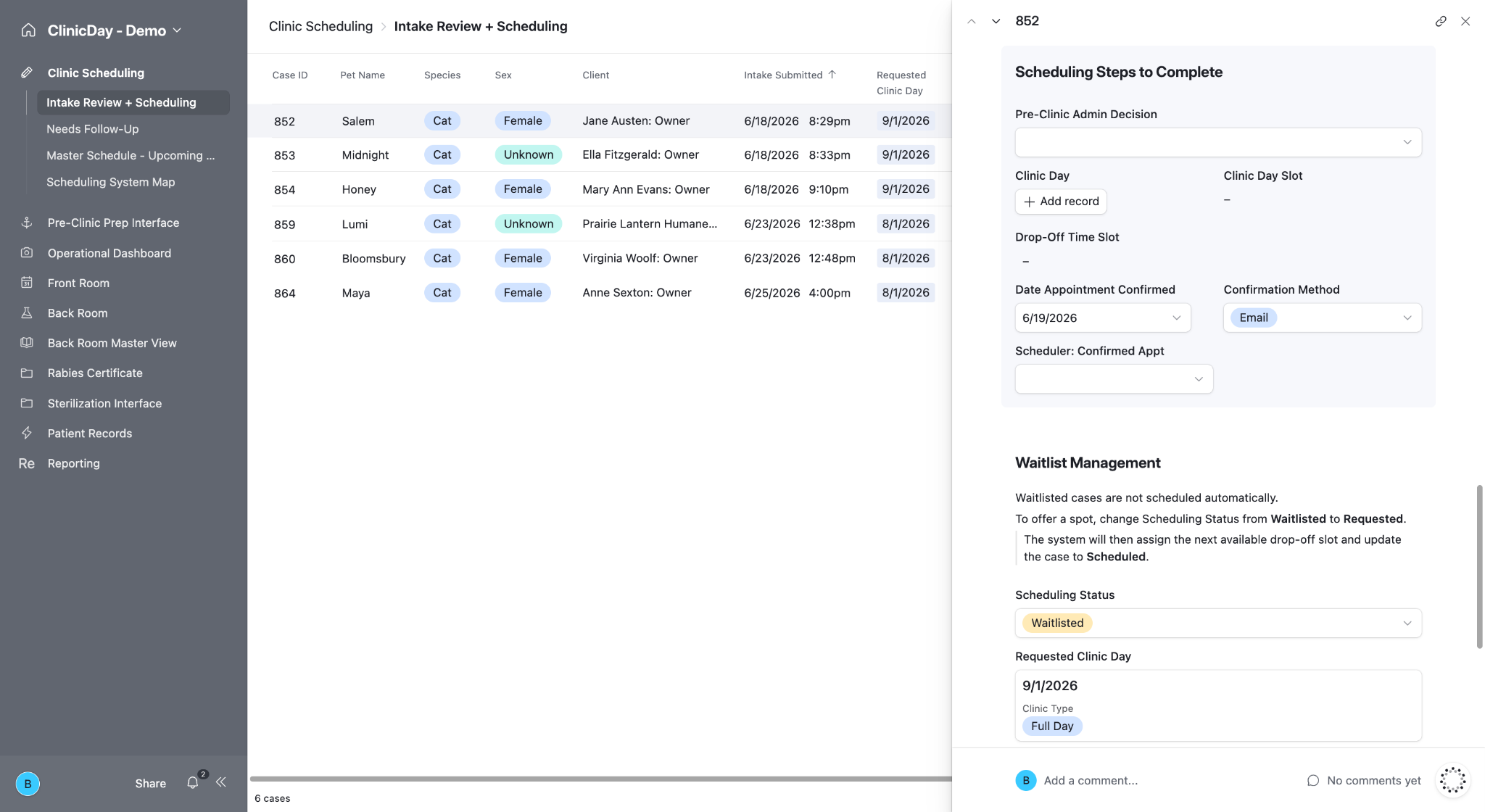Click the comments speech bubble icon

[x=1313, y=781]
